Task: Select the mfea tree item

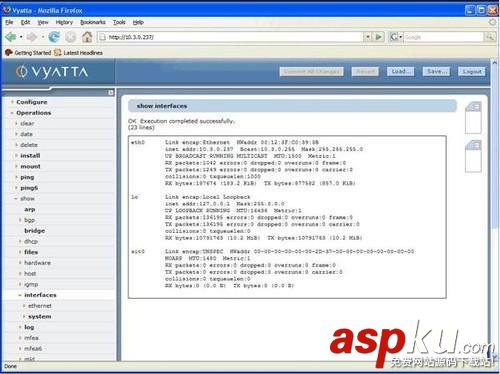Action: [x=31, y=338]
